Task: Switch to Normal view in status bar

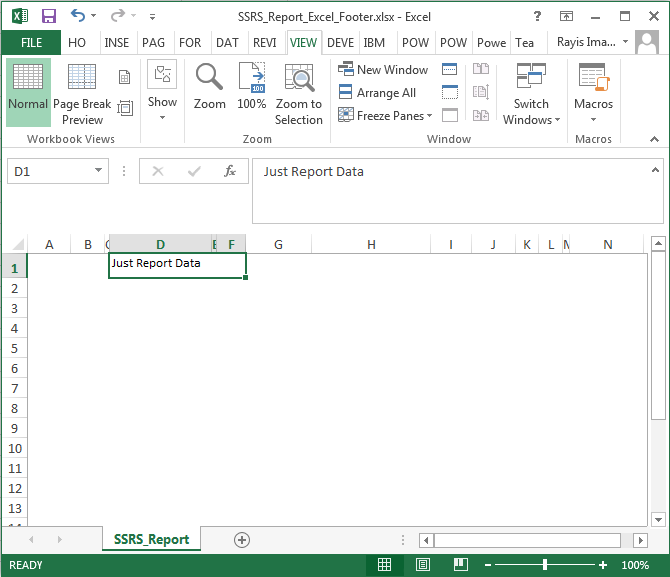Action: point(384,565)
